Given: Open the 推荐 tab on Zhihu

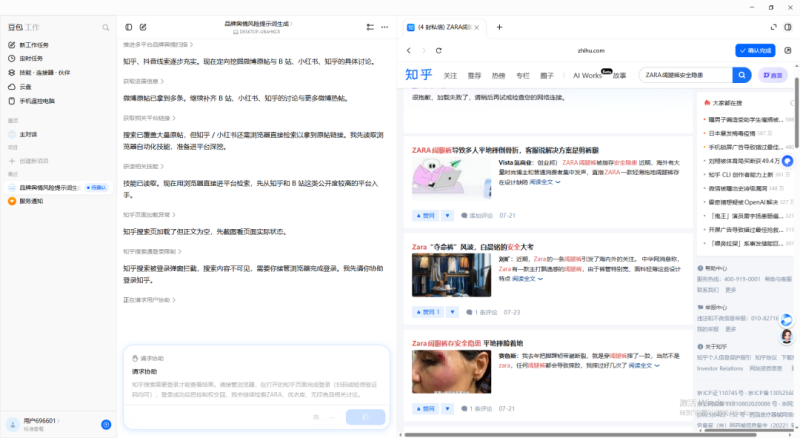Looking at the screenshot, I should point(474,76).
